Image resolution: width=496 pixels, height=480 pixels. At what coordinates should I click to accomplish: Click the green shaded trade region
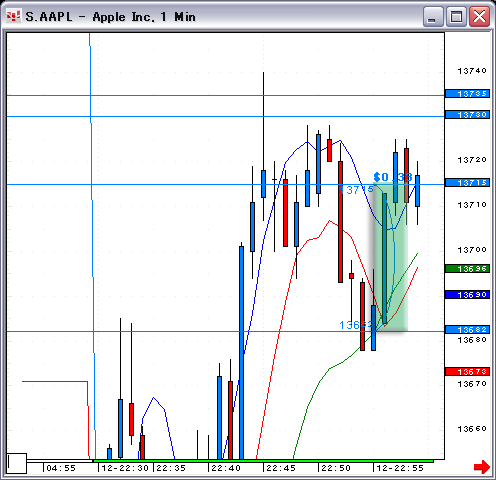(x=390, y=257)
